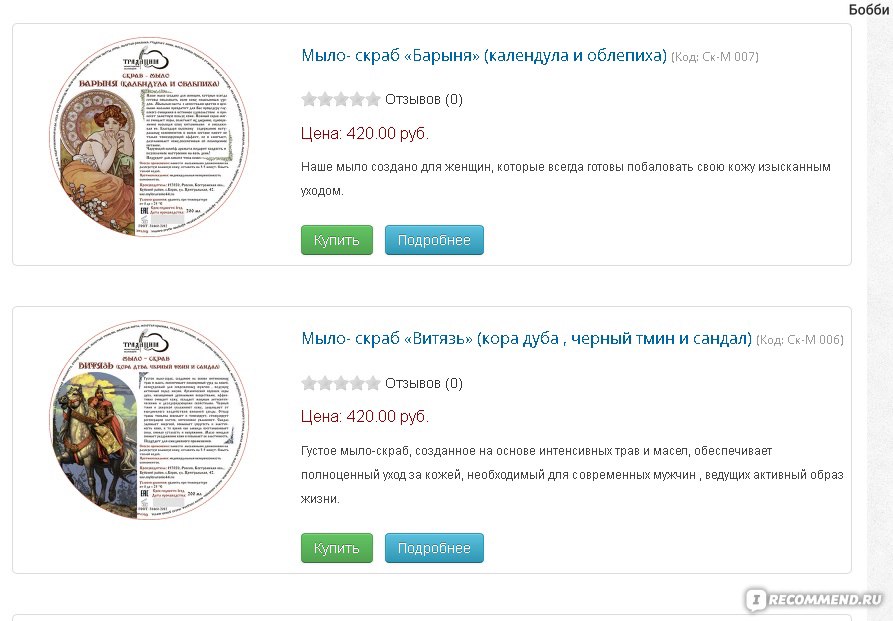Click Купить button for the Барыня soap
This screenshot has width=893, height=621.
tap(337, 240)
